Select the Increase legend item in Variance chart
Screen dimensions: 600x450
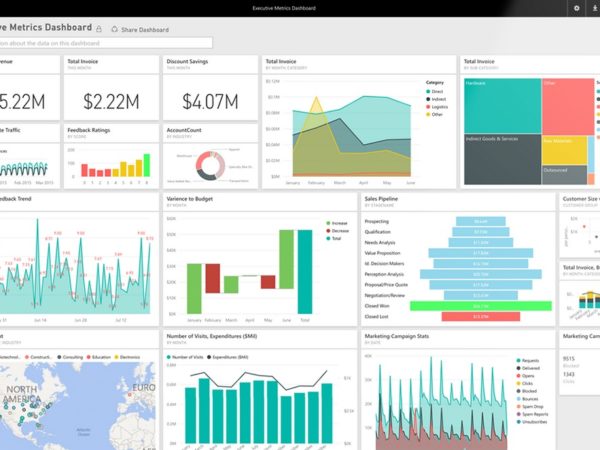337,223
